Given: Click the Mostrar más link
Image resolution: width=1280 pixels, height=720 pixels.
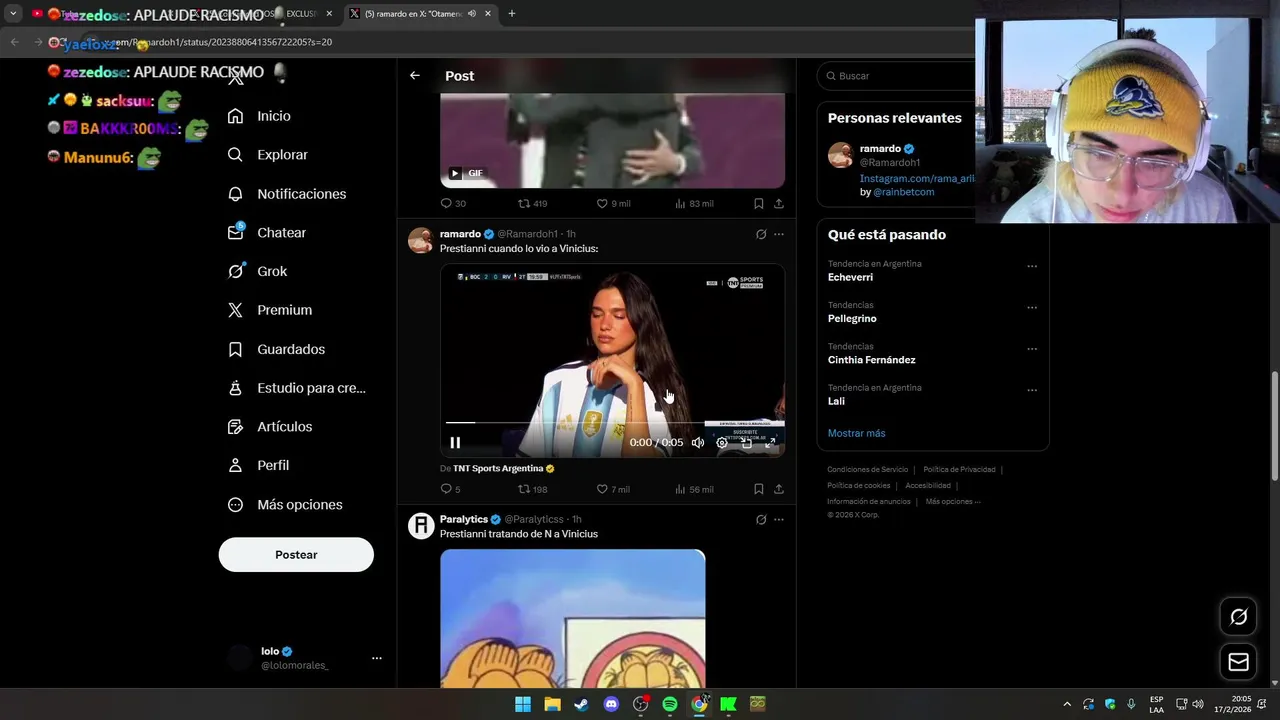Looking at the screenshot, I should point(856,433).
